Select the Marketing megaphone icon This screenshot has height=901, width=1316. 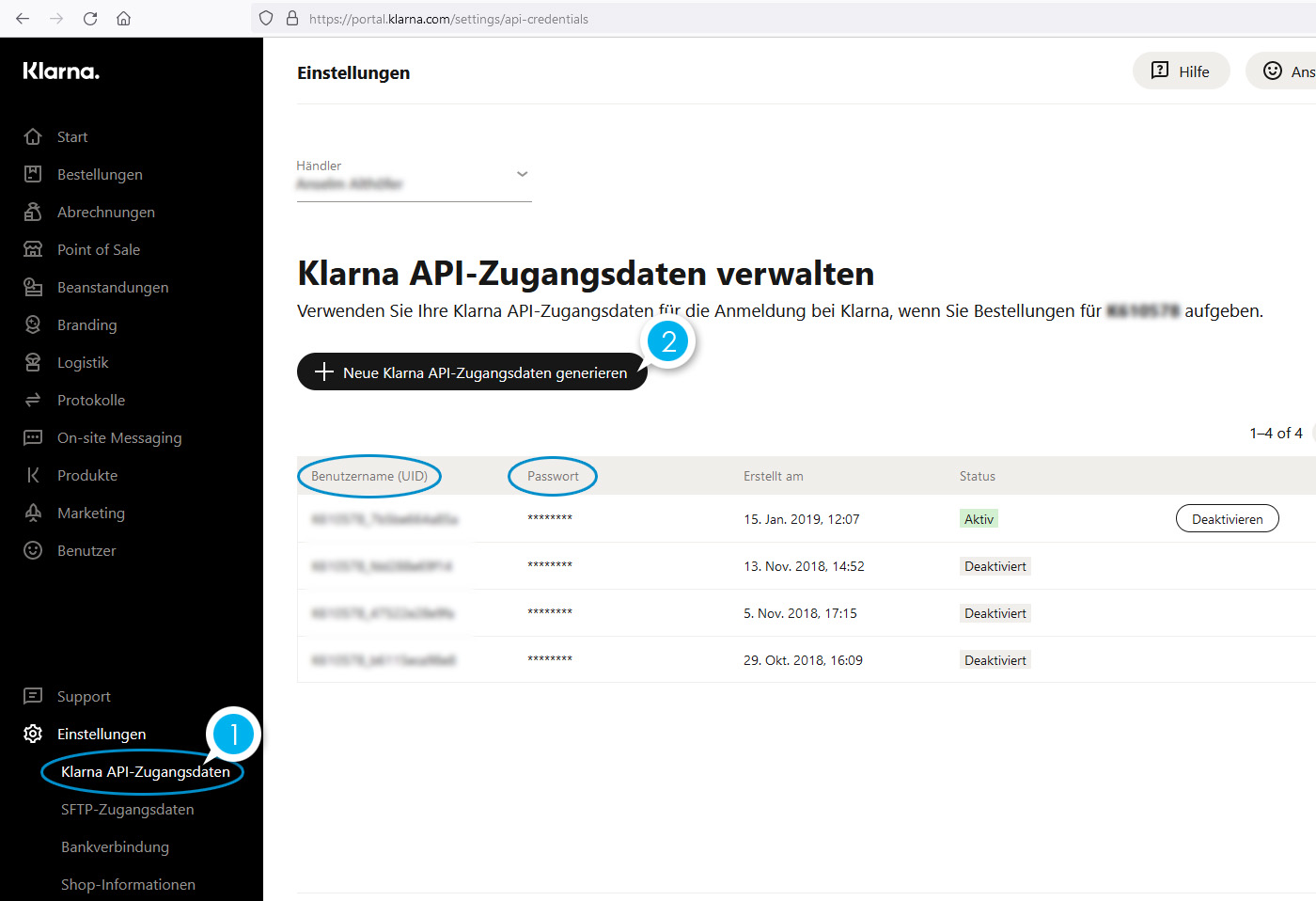point(33,513)
